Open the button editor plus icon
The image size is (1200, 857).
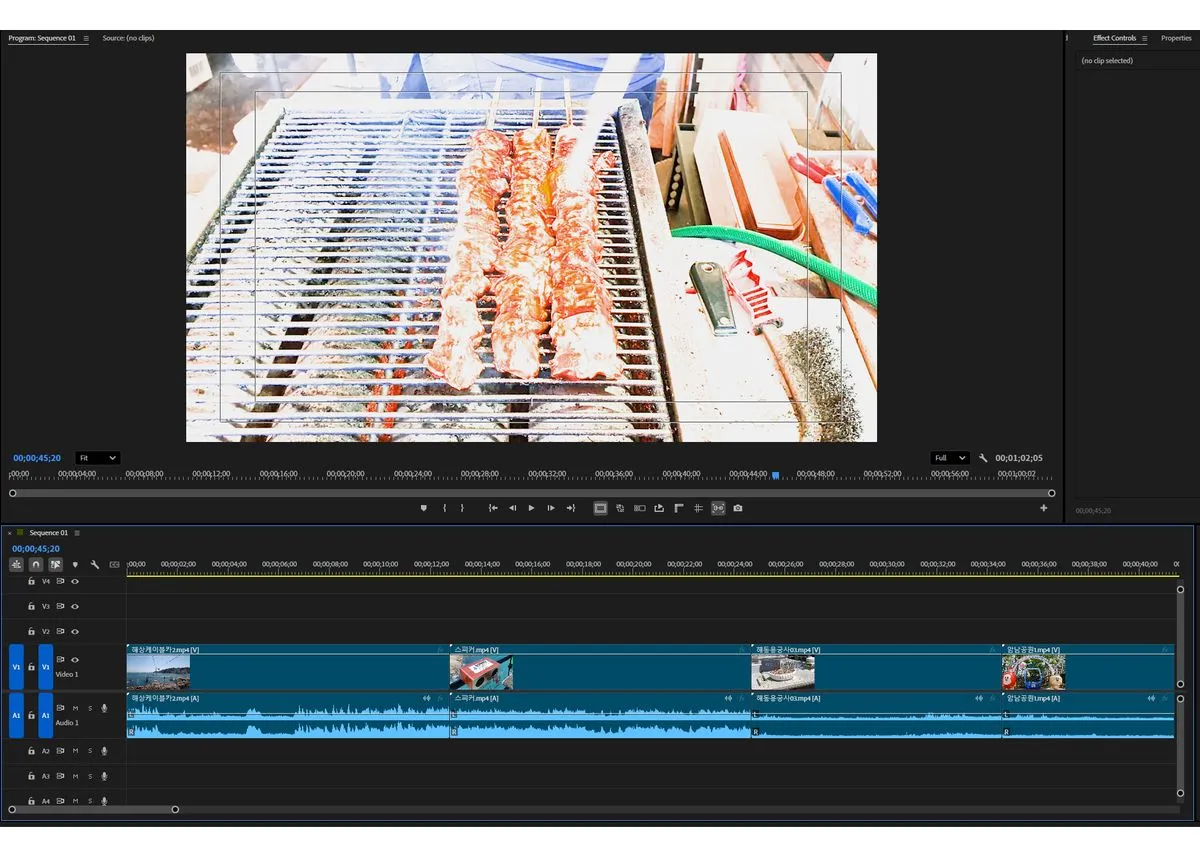coord(1044,508)
